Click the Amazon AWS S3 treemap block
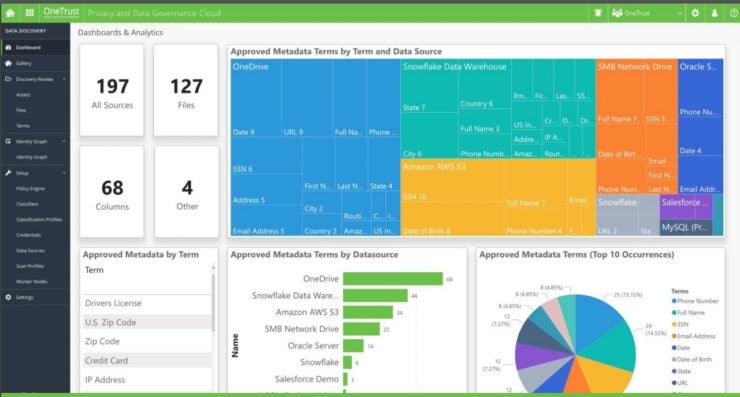The width and height of the screenshot is (740, 397). click(498, 197)
